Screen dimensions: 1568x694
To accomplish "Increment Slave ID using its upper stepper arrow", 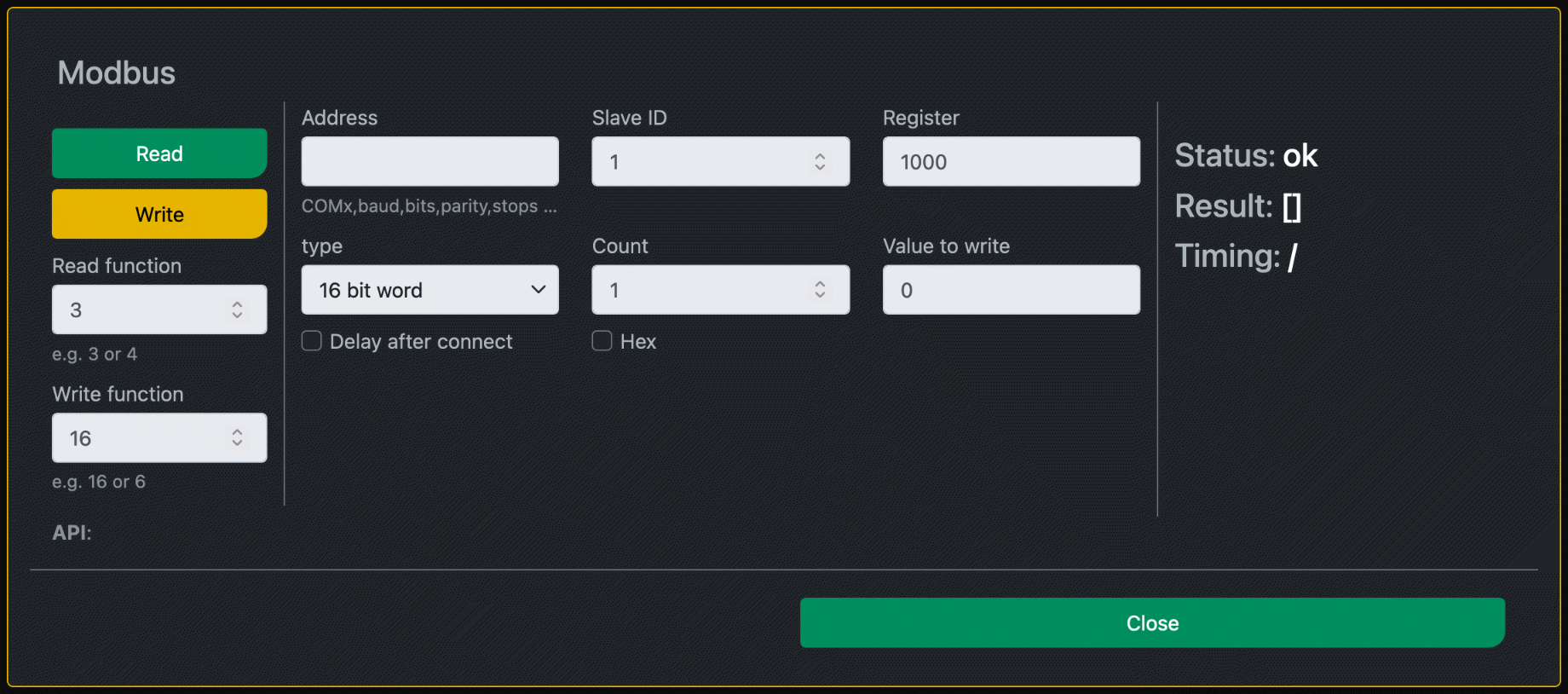I will [x=819, y=156].
